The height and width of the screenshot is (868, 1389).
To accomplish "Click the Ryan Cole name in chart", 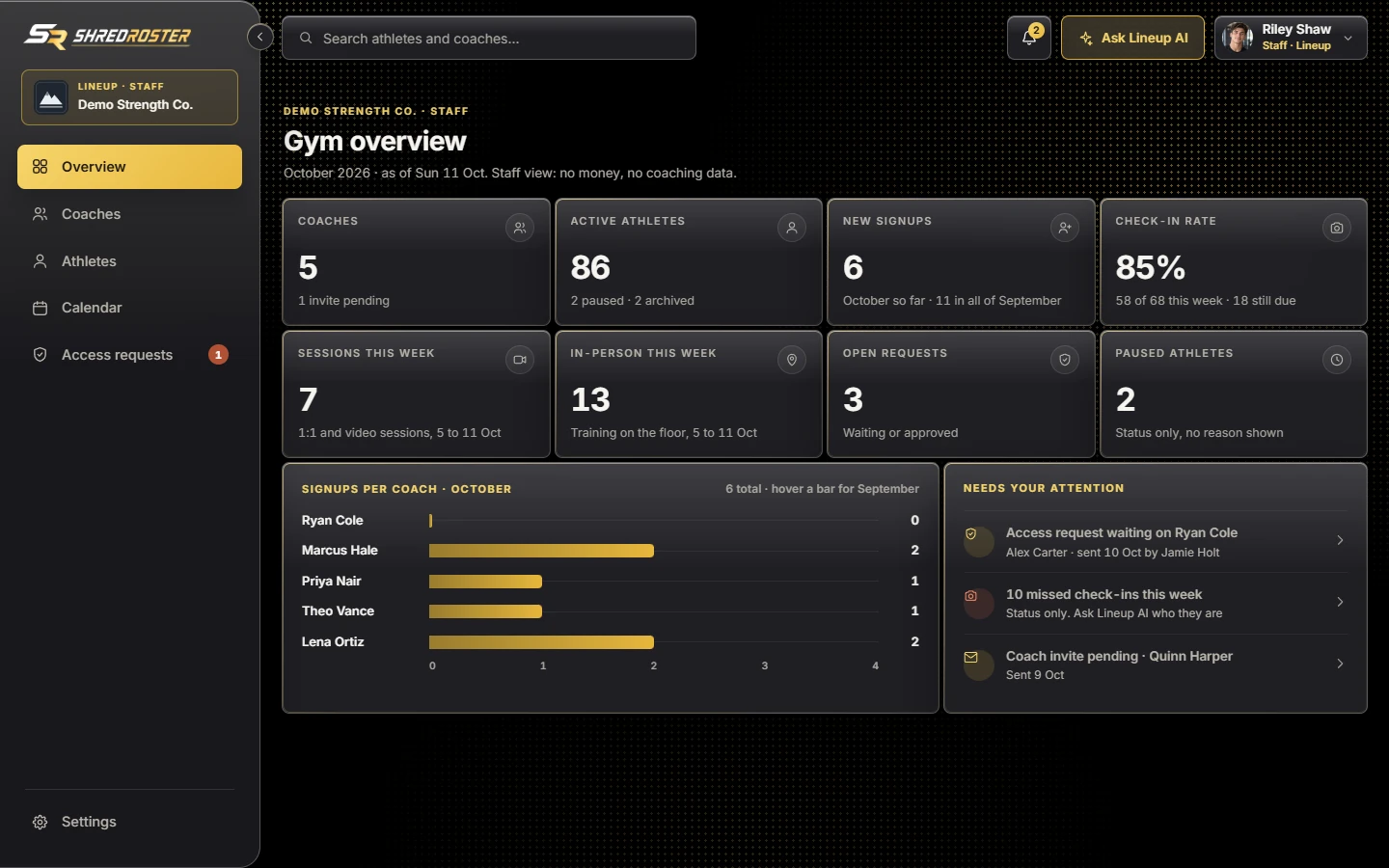I will (333, 521).
